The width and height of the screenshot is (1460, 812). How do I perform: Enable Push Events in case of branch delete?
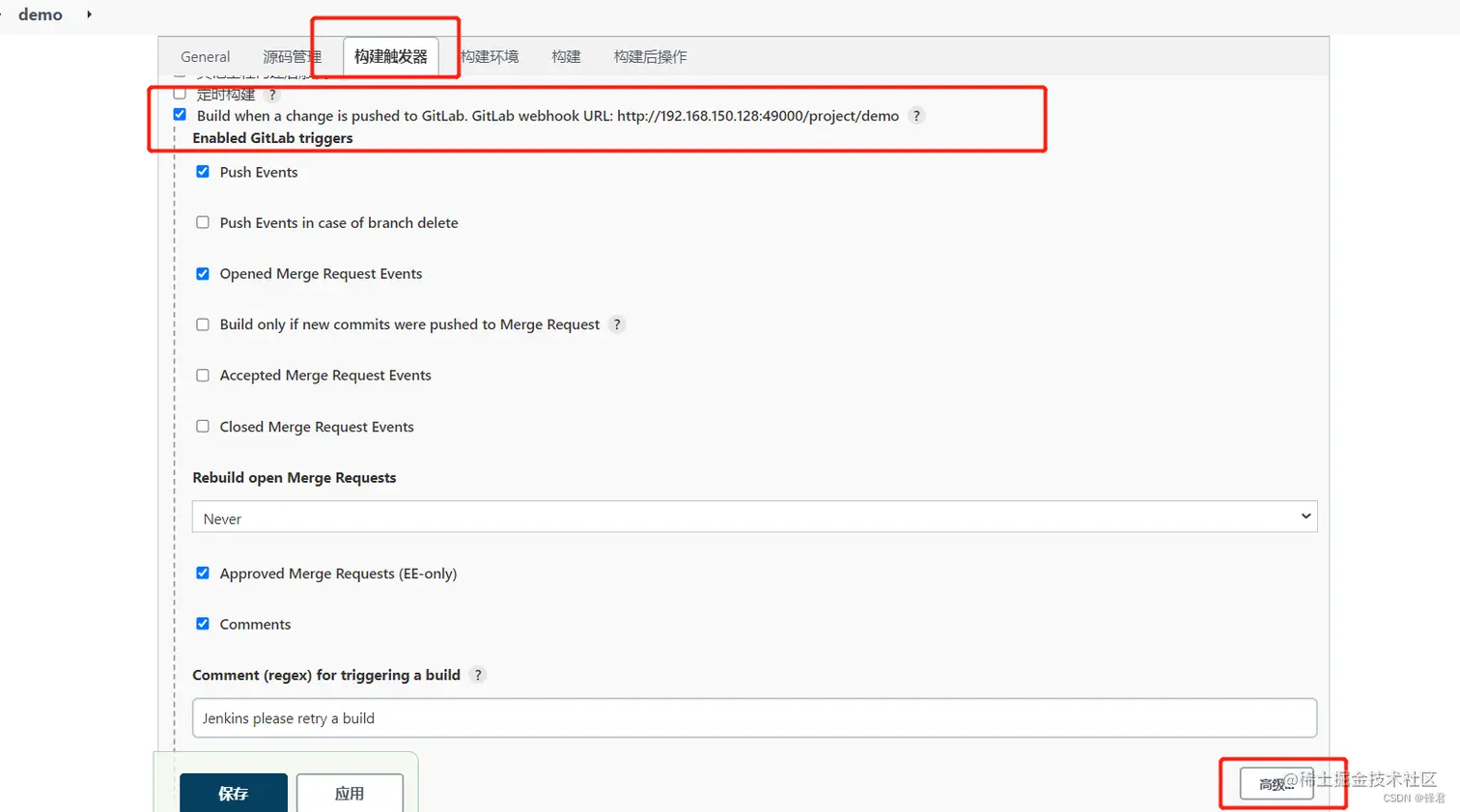click(203, 222)
